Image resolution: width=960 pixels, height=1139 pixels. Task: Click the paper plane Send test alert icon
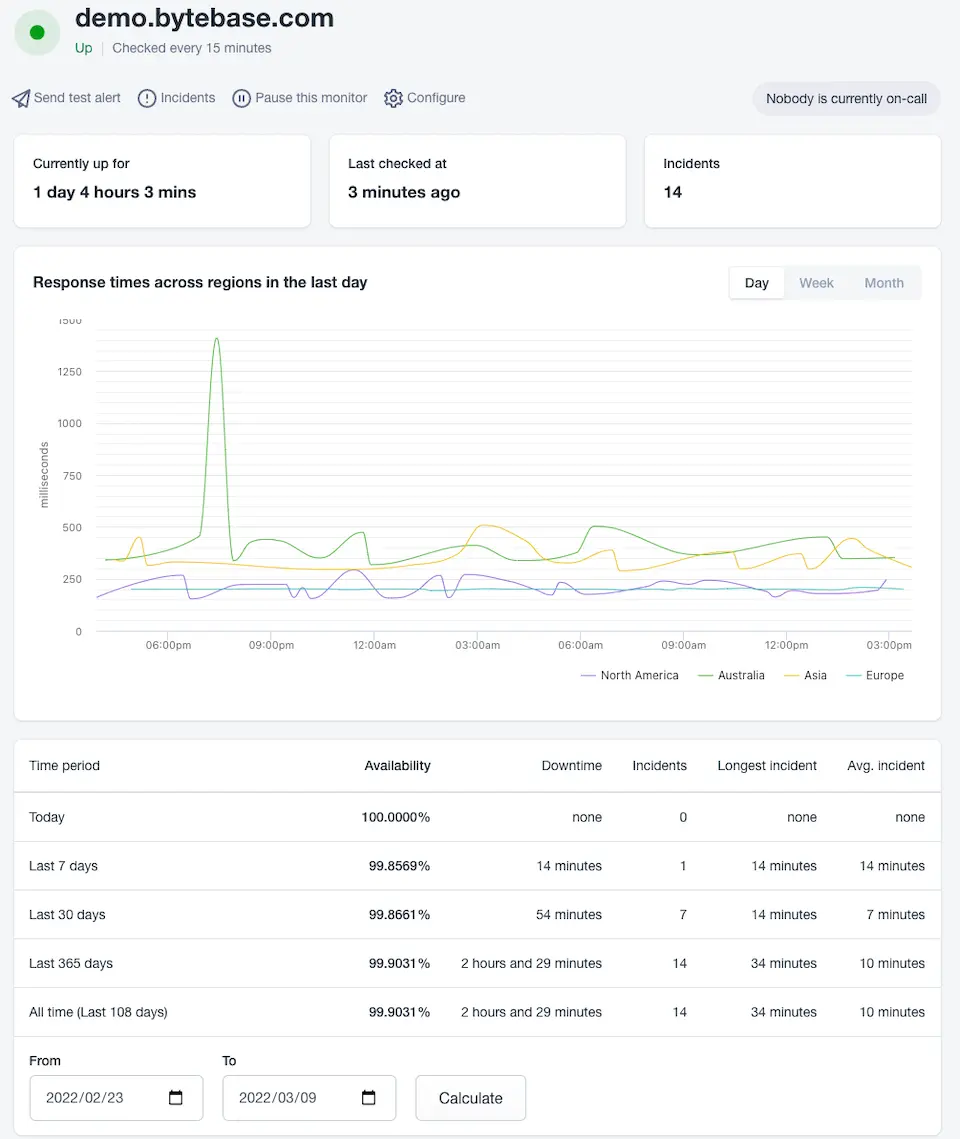coord(21,98)
